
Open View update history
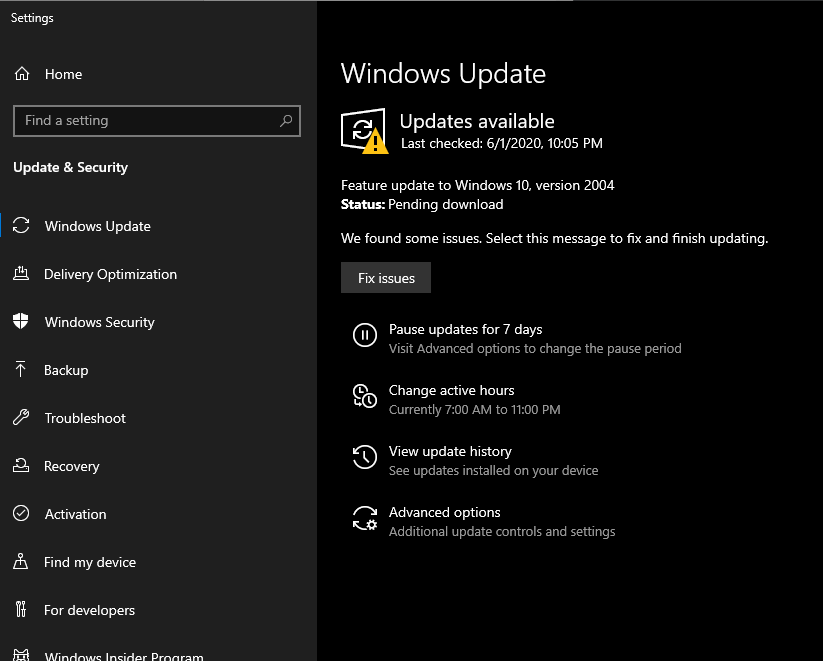pos(450,451)
